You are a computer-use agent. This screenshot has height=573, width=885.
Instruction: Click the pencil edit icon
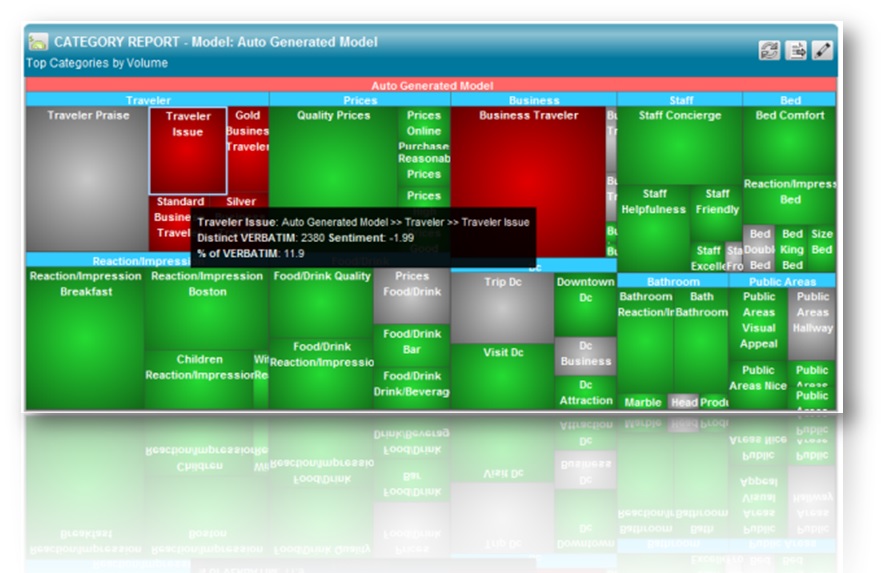coord(822,50)
